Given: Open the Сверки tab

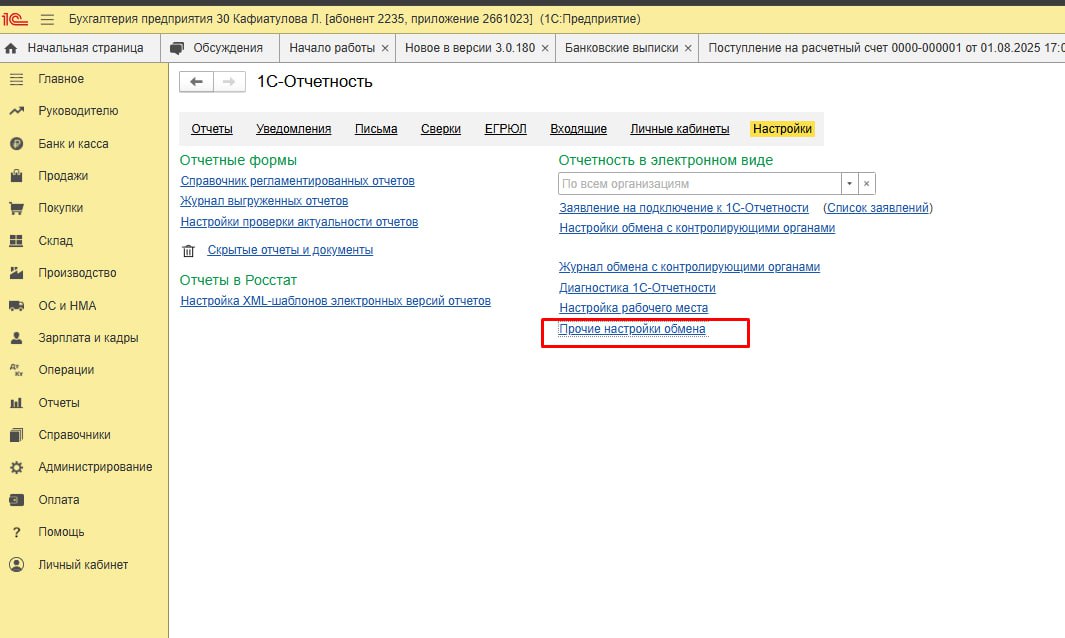Looking at the screenshot, I should 441,129.
